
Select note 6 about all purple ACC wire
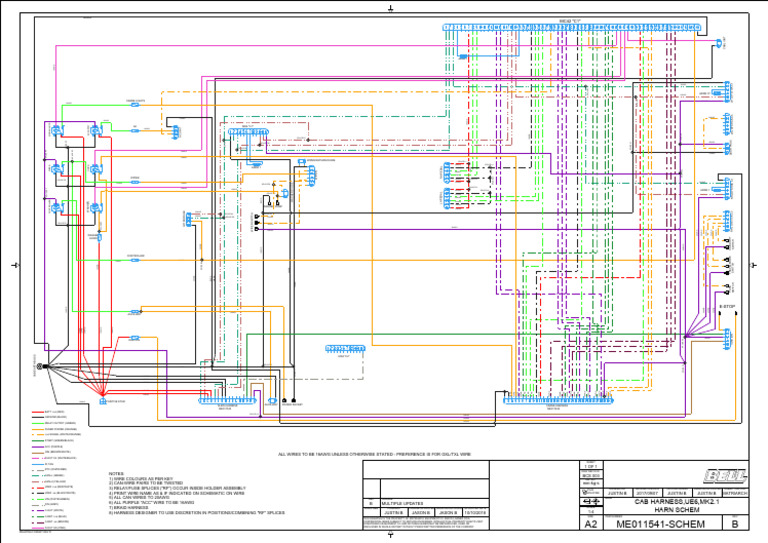151,502
